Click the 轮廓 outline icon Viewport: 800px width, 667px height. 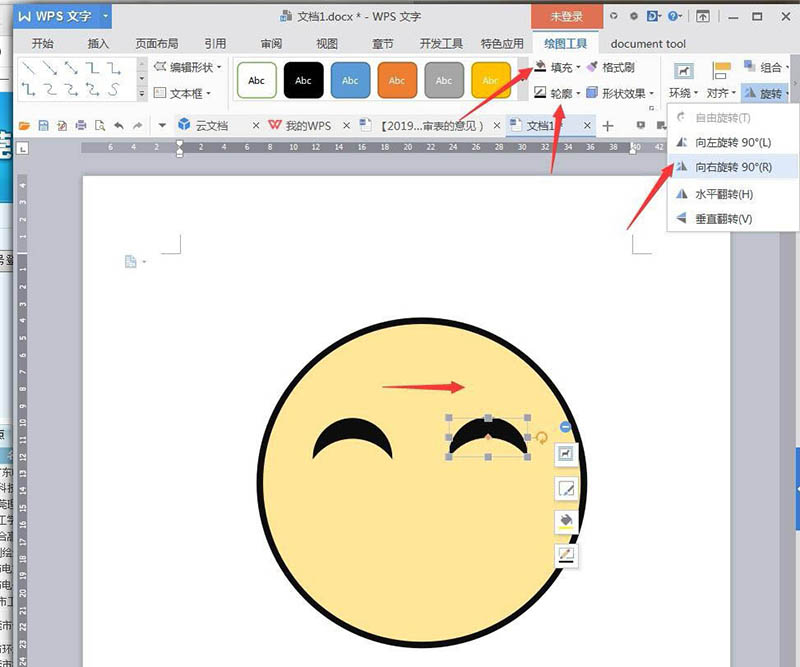click(x=540, y=92)
